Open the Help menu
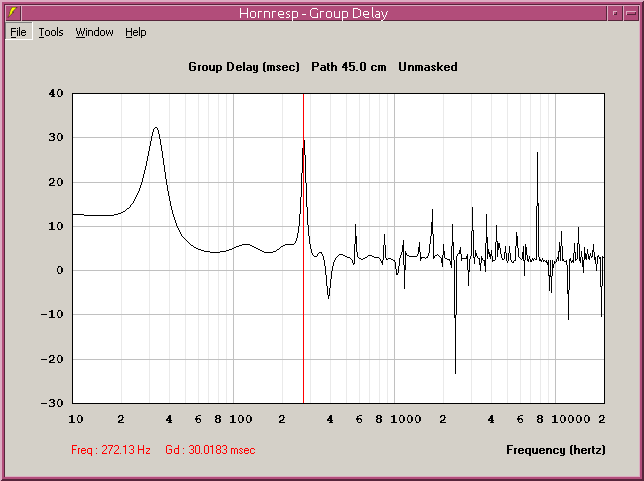The height and width of the screenshot is (481, 644). (x=136, y=32)
